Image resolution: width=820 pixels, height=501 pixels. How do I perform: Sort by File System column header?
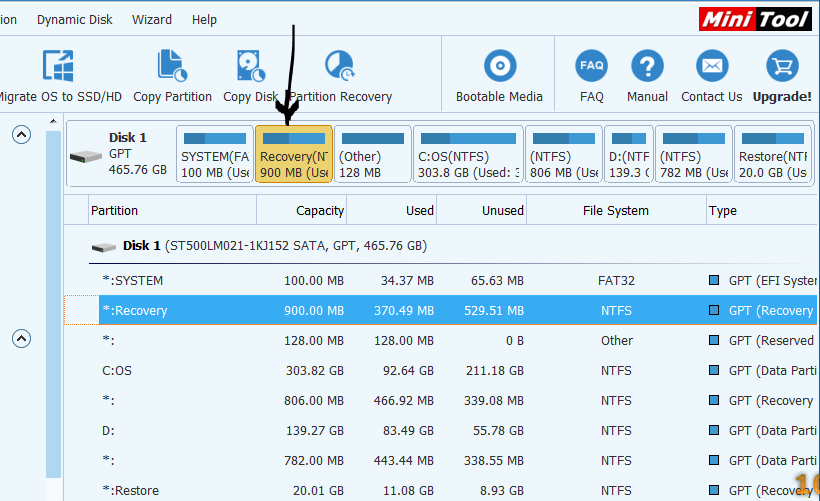[x=616, y=210]
